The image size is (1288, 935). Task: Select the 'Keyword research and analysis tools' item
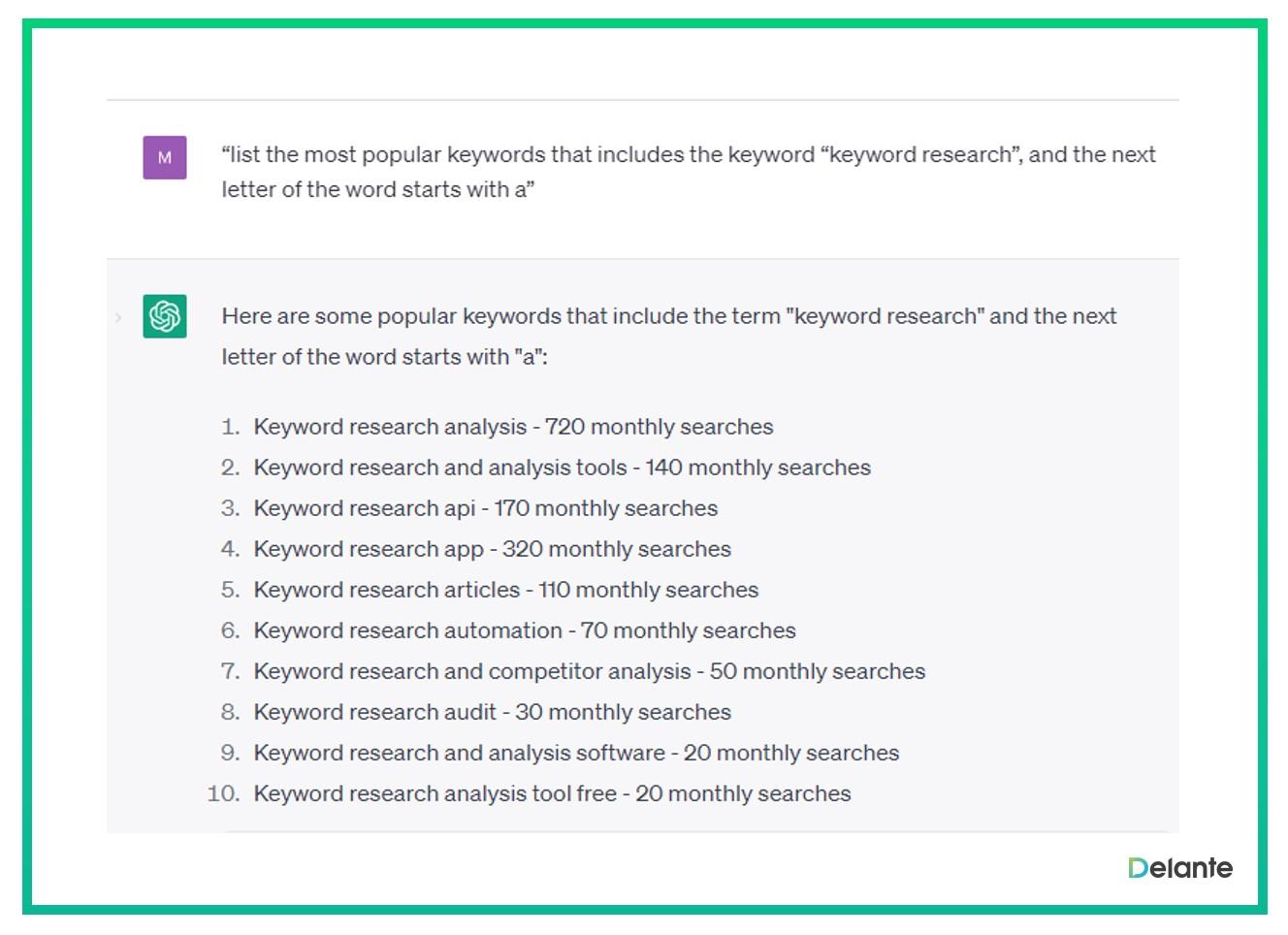tap(562, 467)
